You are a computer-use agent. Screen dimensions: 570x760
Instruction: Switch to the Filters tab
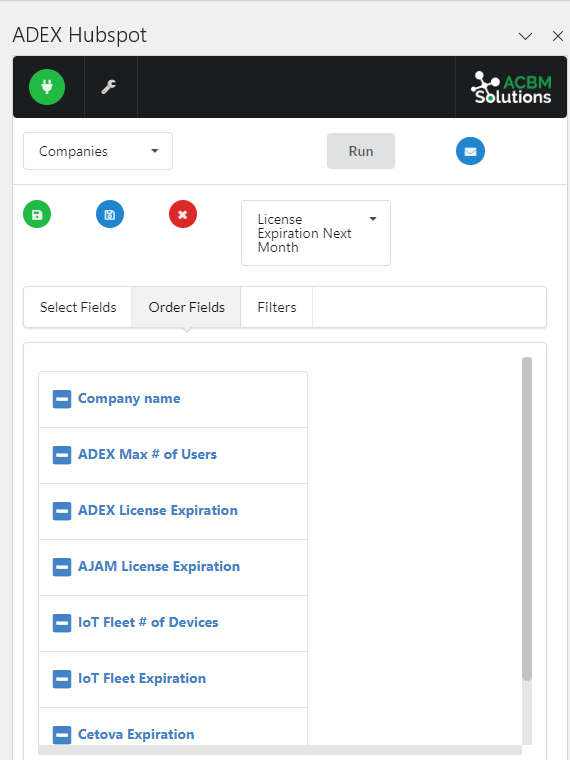click(x=277, y=307)
